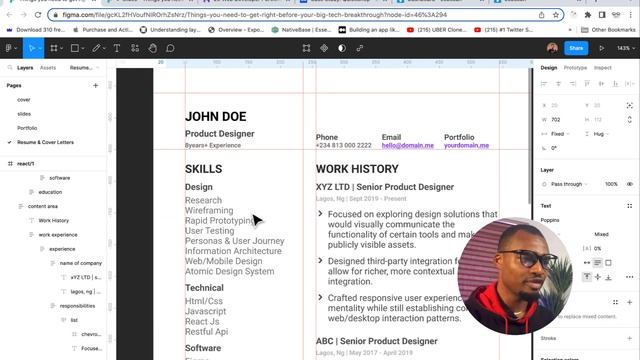The width and height of the screenshot is (640, 360).
Task: Click the user avatar in toolbar
Action: pyautogui.click(x=552, y=48)
